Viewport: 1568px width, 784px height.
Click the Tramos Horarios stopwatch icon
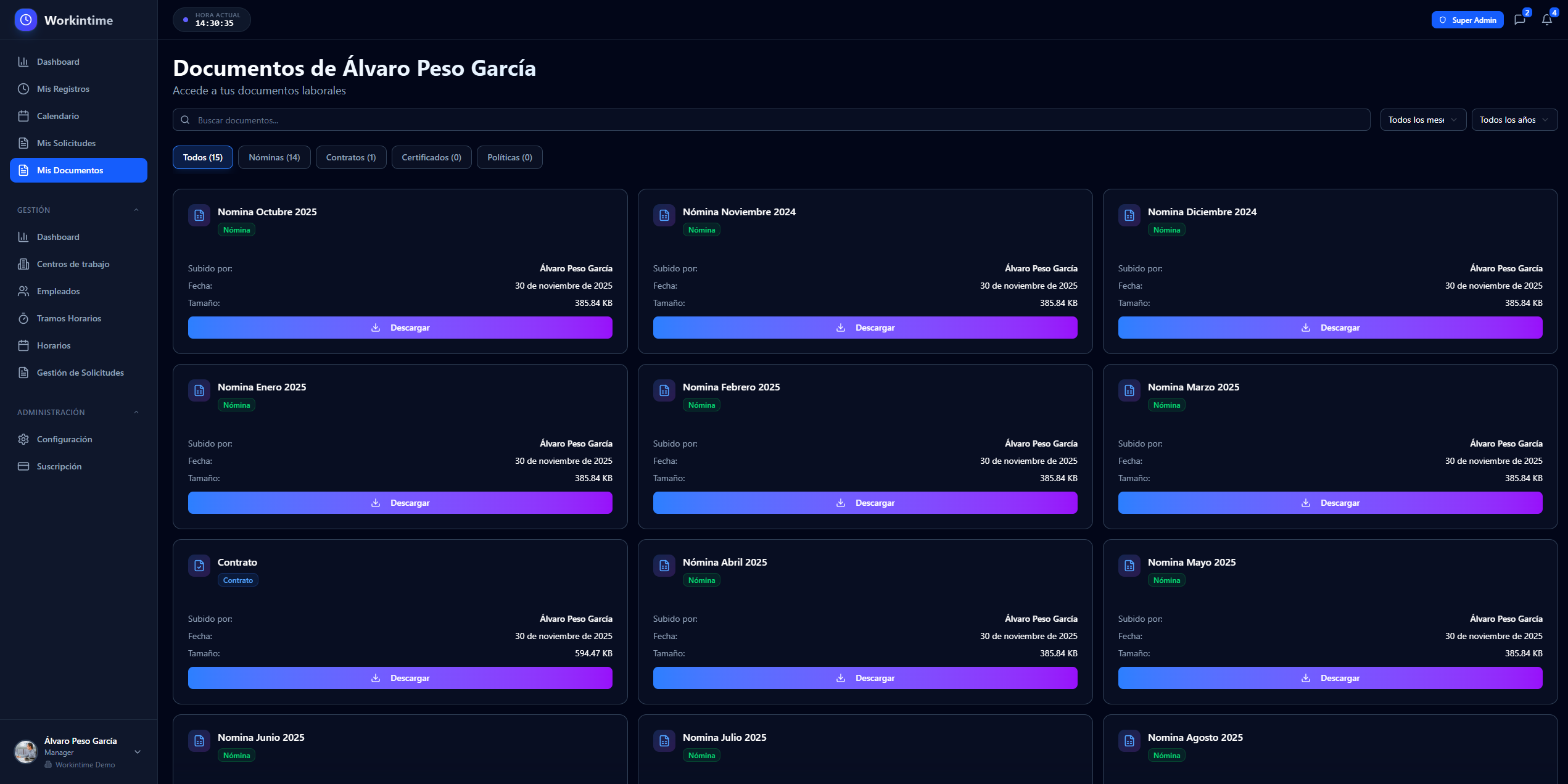coord(23,318)
